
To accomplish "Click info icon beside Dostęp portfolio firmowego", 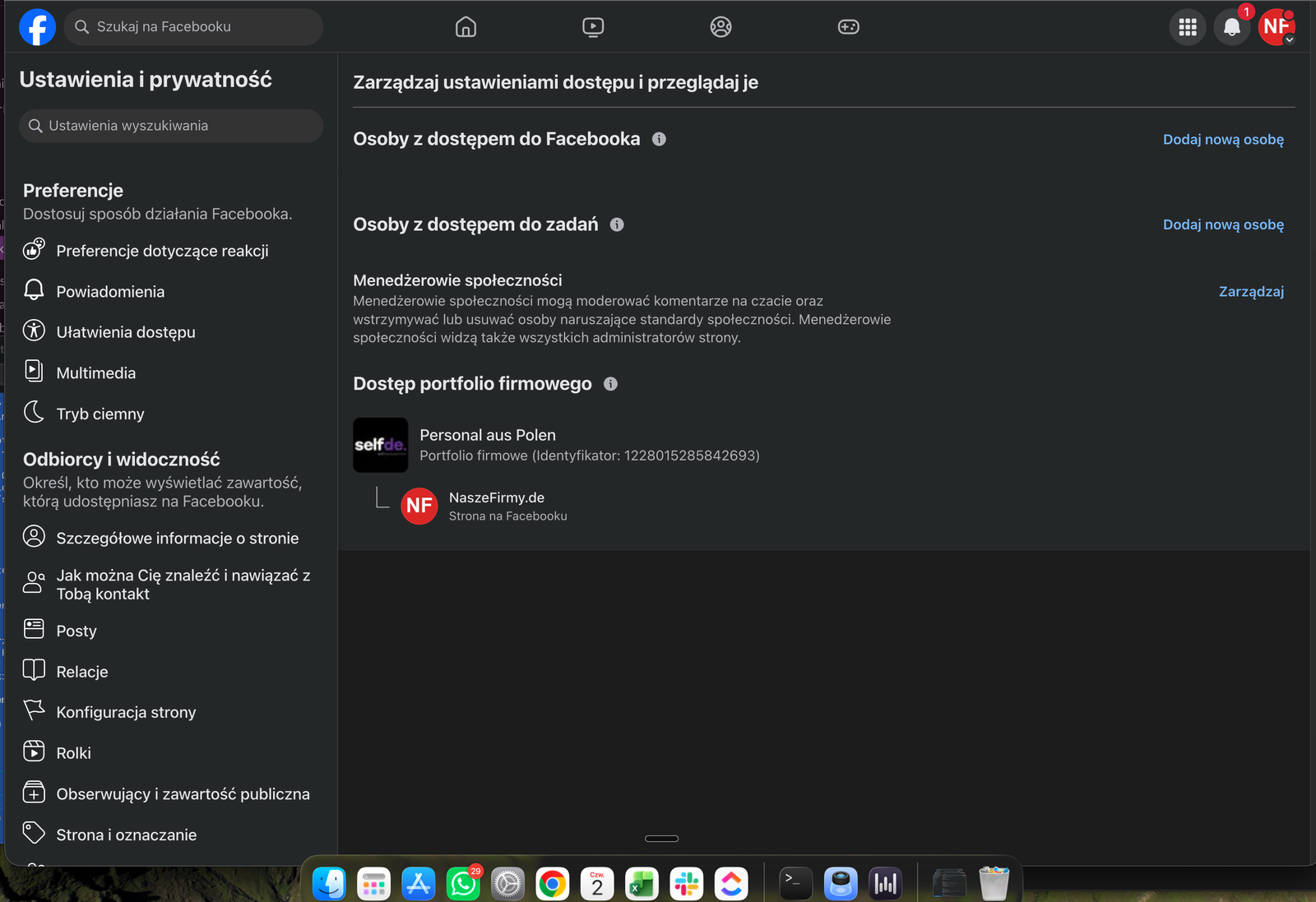I will click(610, 384).
